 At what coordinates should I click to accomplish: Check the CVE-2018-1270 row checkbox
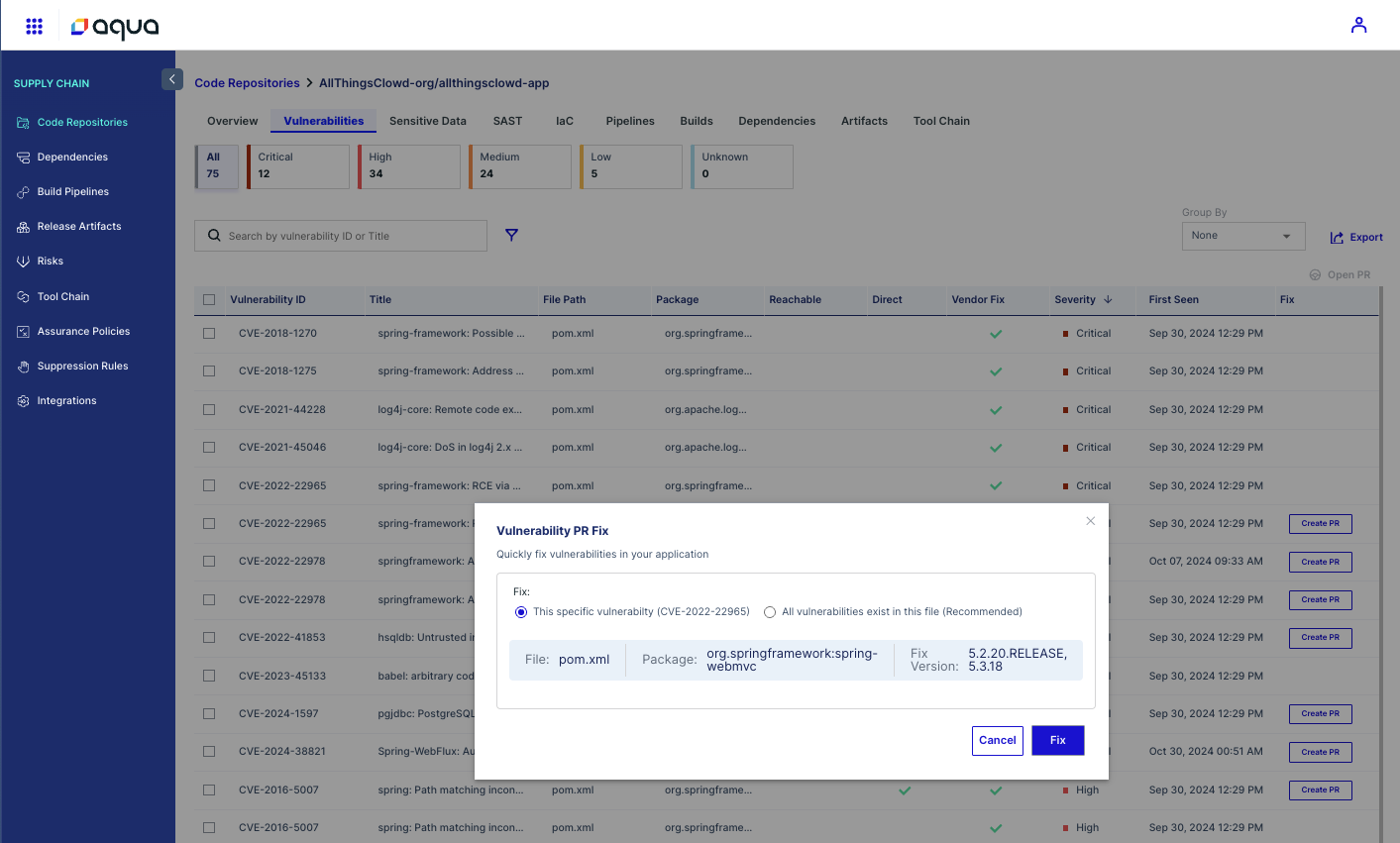(209, 334)
